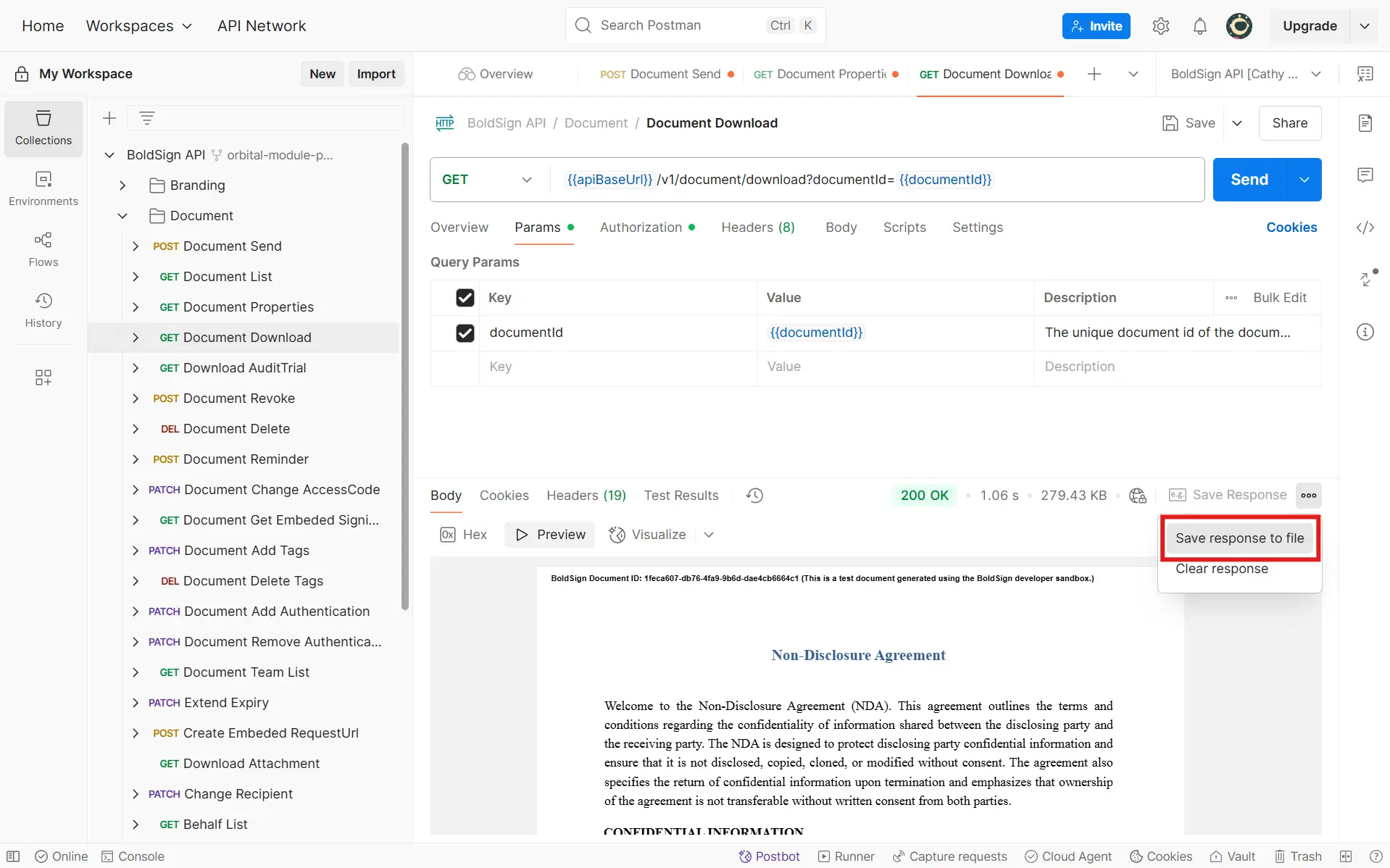Toggle the select-all params checkbox

(x=465, y=298)
